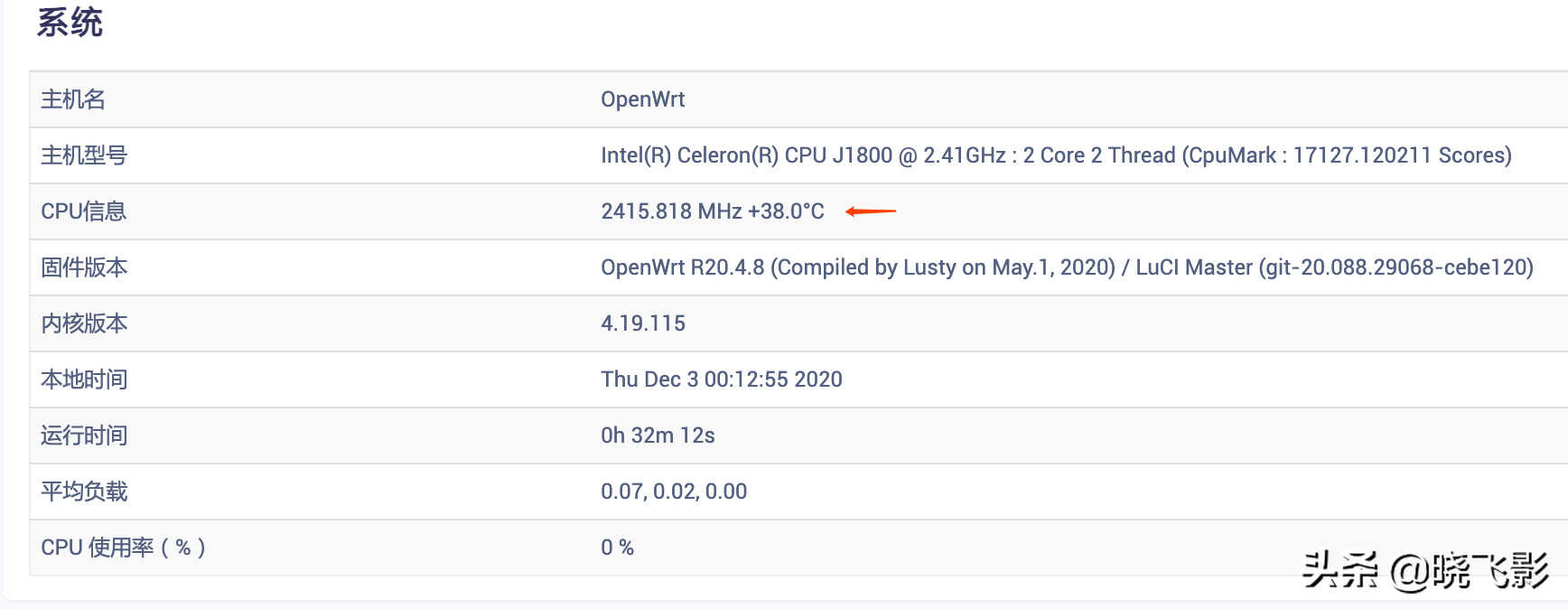Click the uptime value 0h 32m 12s

click(x=658, y=436)
